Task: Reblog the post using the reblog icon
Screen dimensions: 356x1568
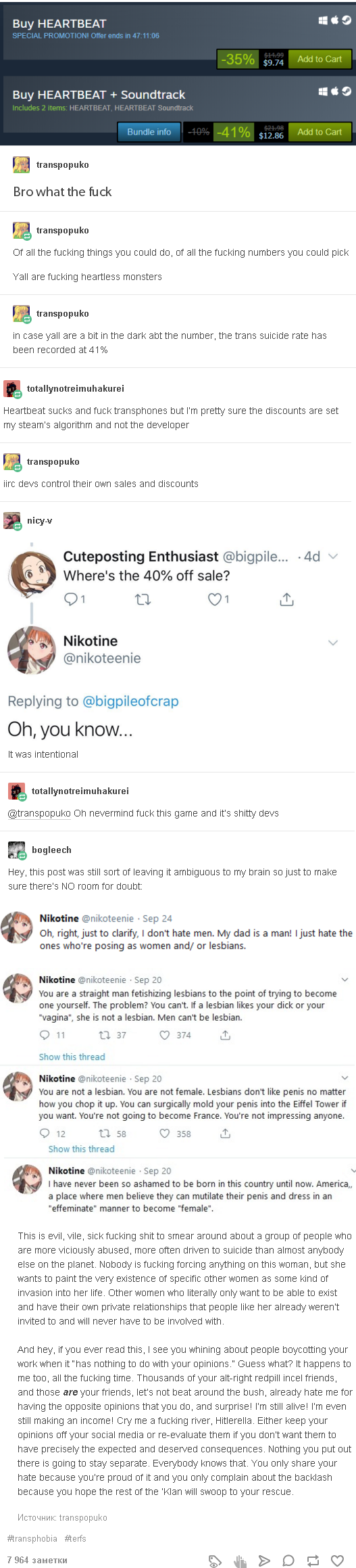Action: point(313,1560)
